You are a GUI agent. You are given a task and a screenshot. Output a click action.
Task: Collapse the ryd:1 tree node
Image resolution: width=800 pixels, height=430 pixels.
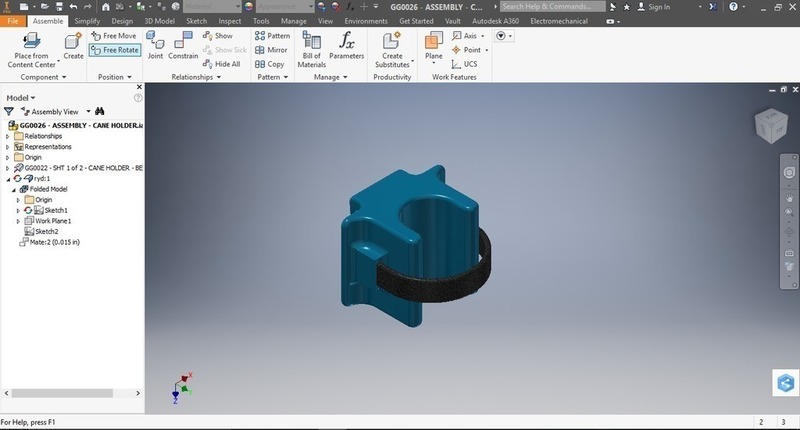[x=8, y=178]
